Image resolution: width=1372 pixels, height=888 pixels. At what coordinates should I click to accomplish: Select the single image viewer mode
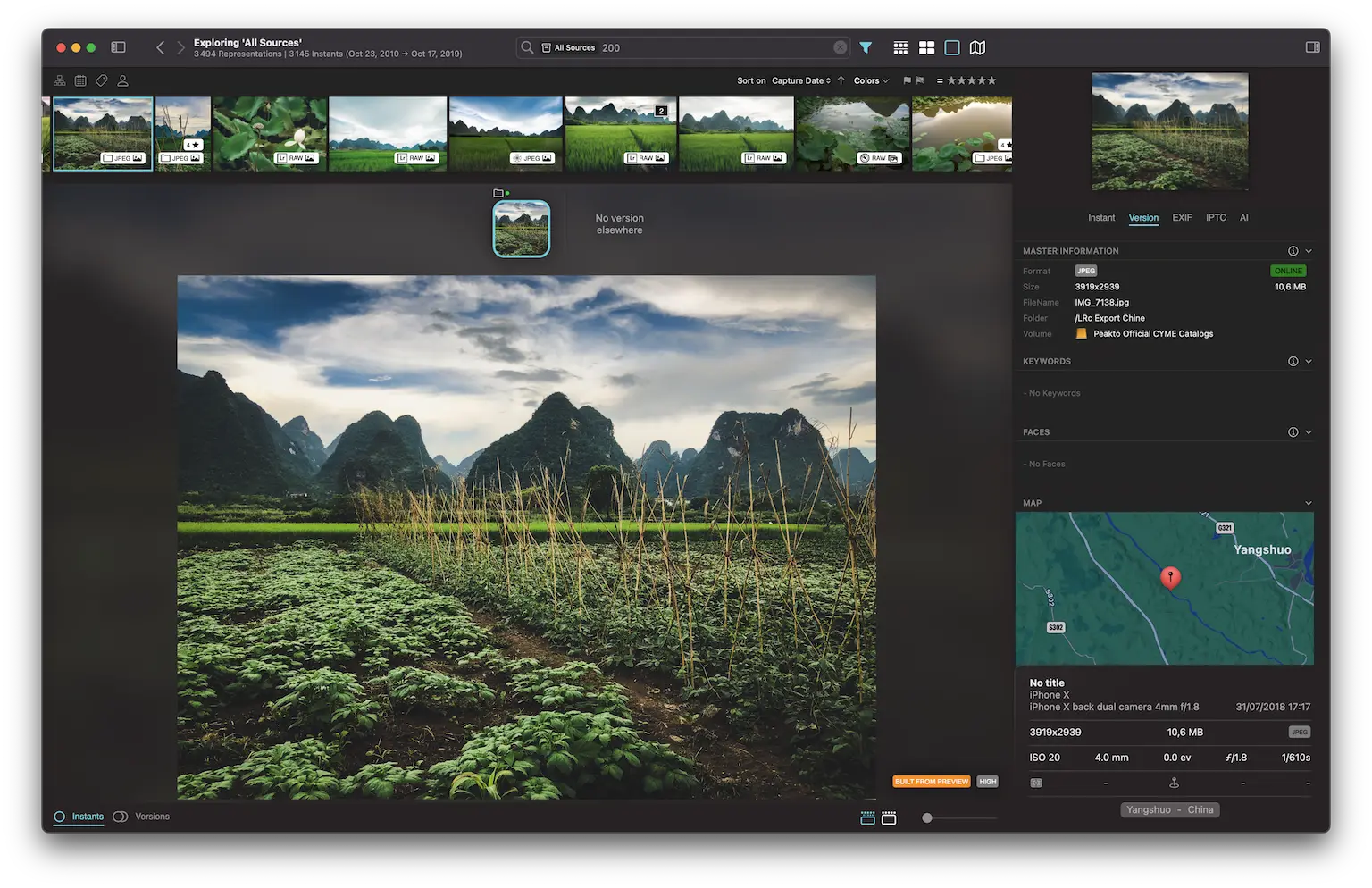[x=952, y=47]
